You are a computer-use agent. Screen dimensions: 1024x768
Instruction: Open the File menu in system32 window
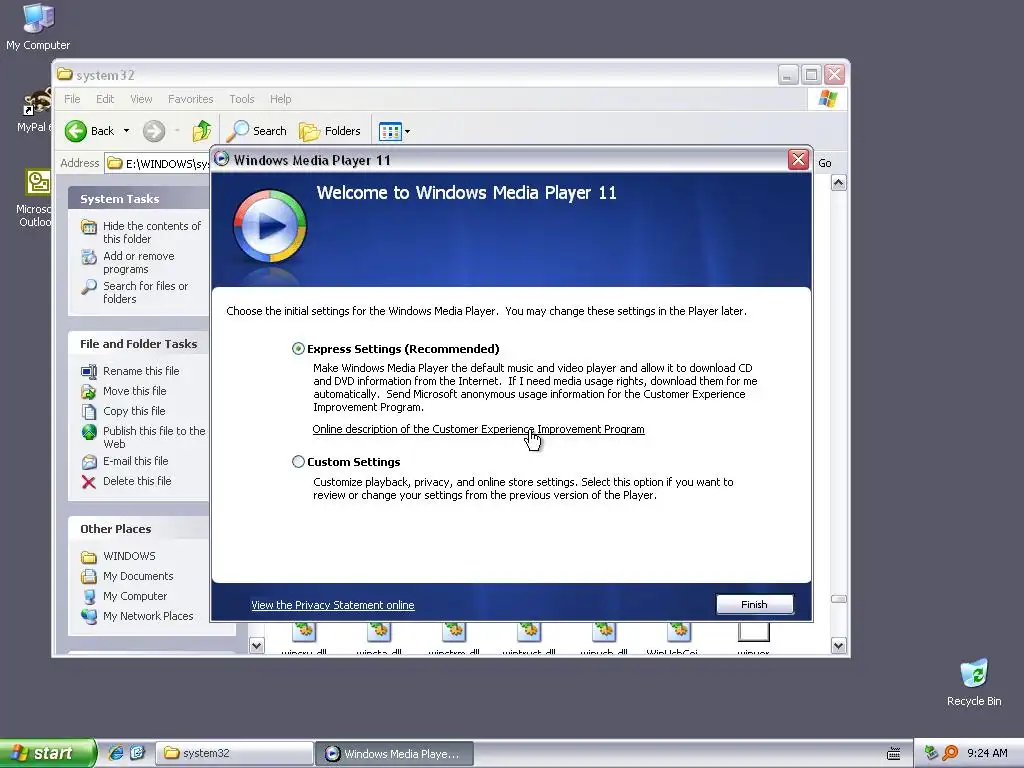[x=72, y=99]
